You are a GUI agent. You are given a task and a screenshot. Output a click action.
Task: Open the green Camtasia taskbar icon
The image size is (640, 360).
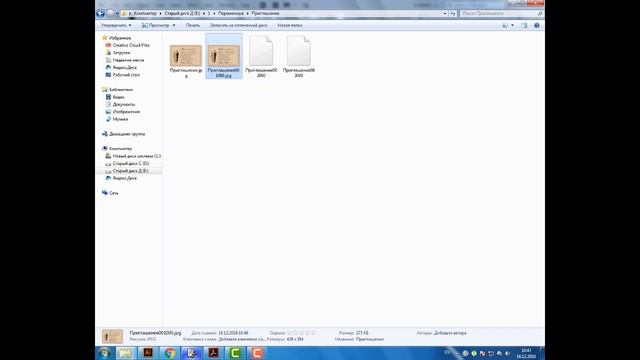coord(235,353)
